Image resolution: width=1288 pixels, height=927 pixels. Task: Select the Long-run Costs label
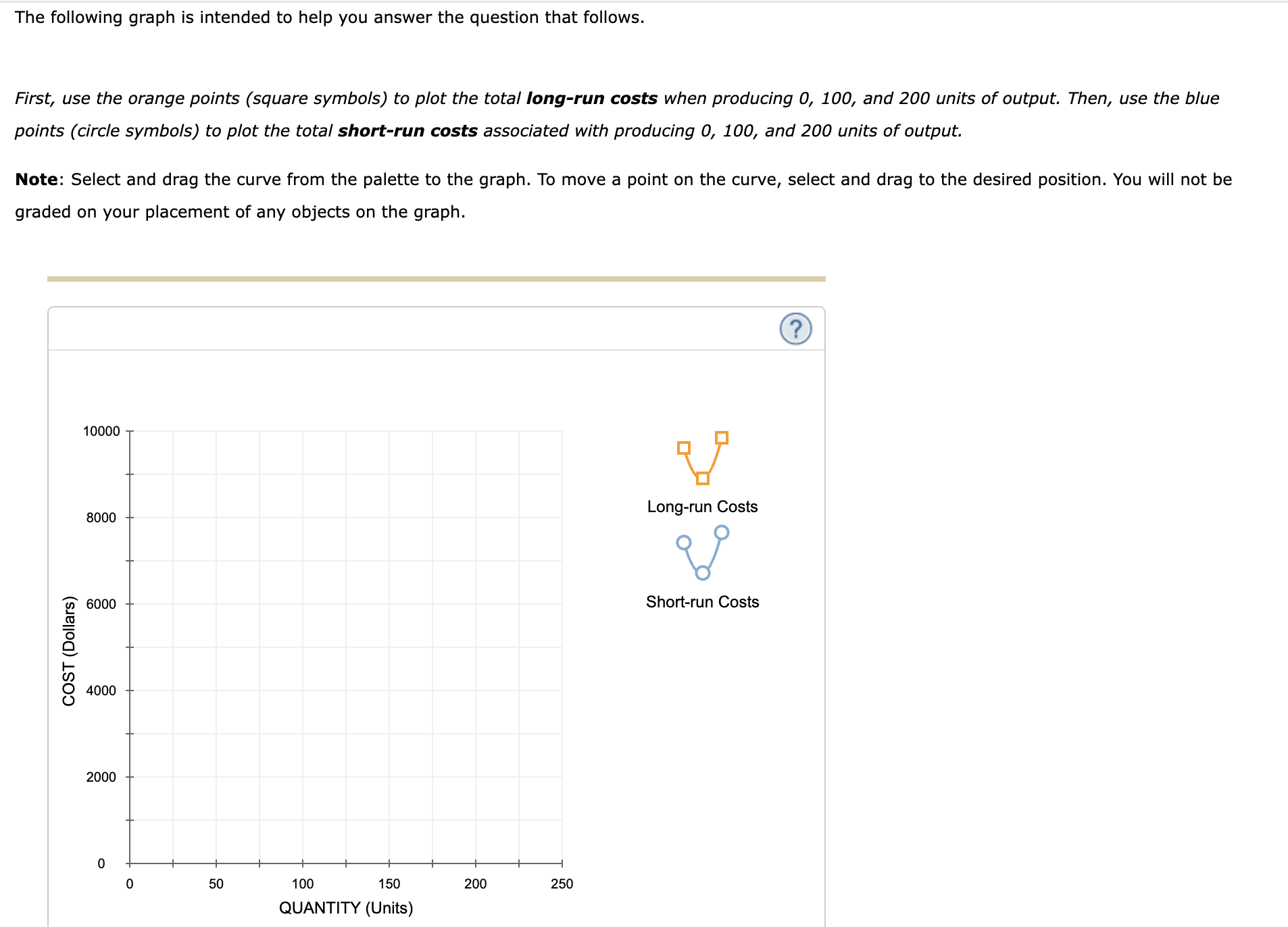tap(702, 506)
